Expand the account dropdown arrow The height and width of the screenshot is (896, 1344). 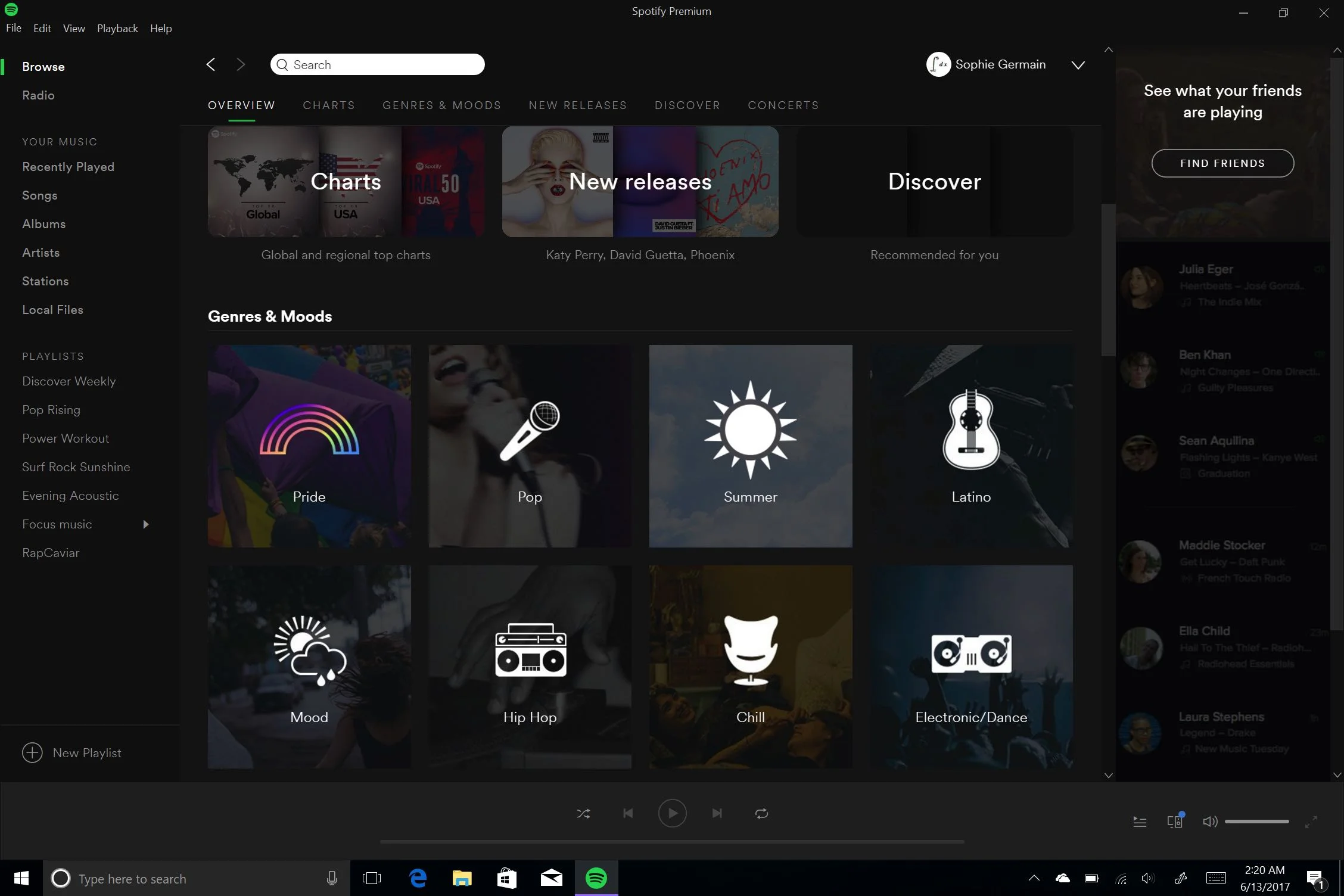[1078, 65]
